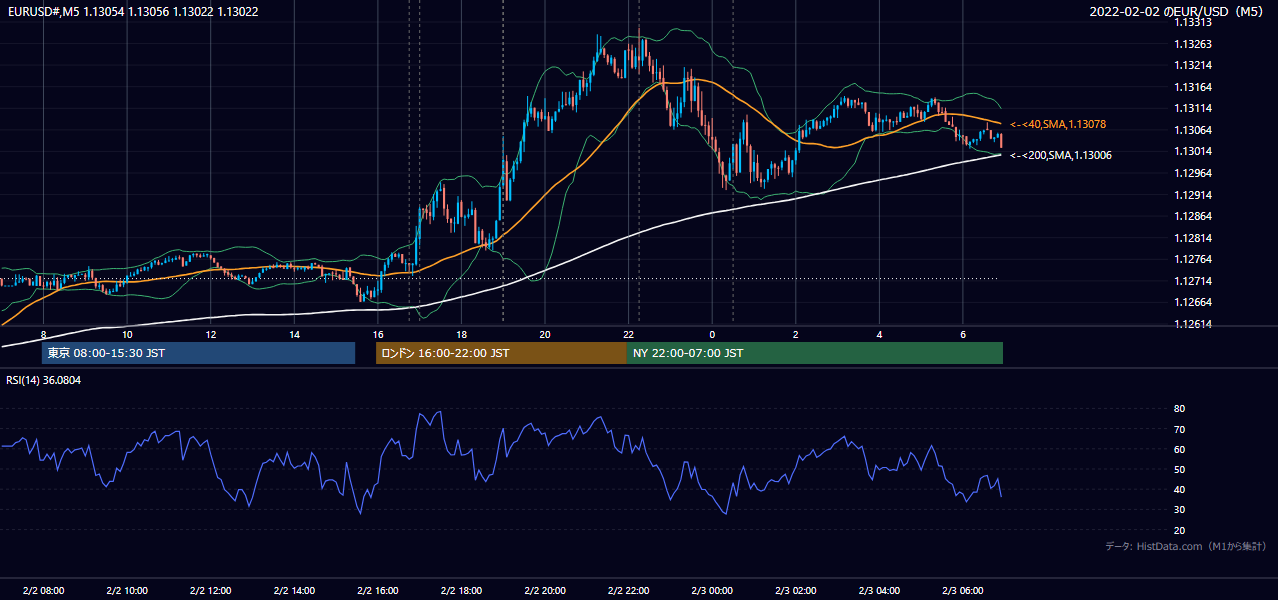Click the 2/3 04:00 time axis label

879,590
